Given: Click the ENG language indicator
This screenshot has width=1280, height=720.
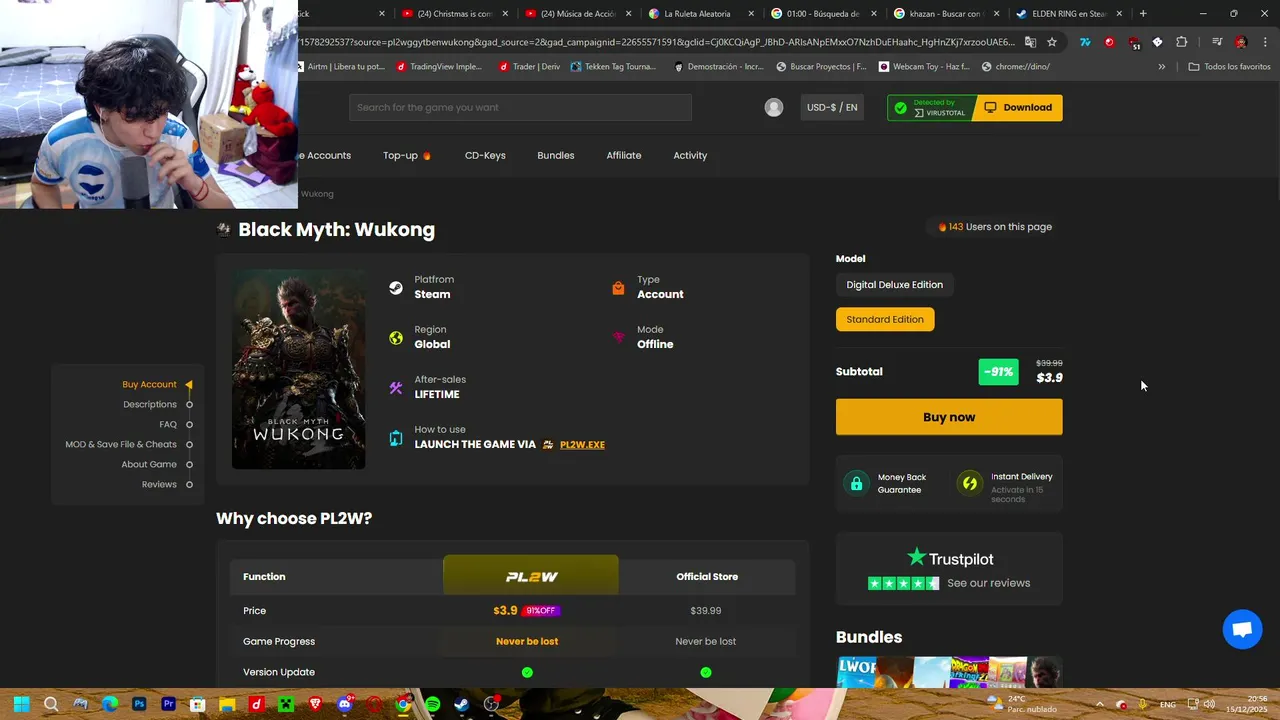Looking at the screenshot, I should (1167, 704).
